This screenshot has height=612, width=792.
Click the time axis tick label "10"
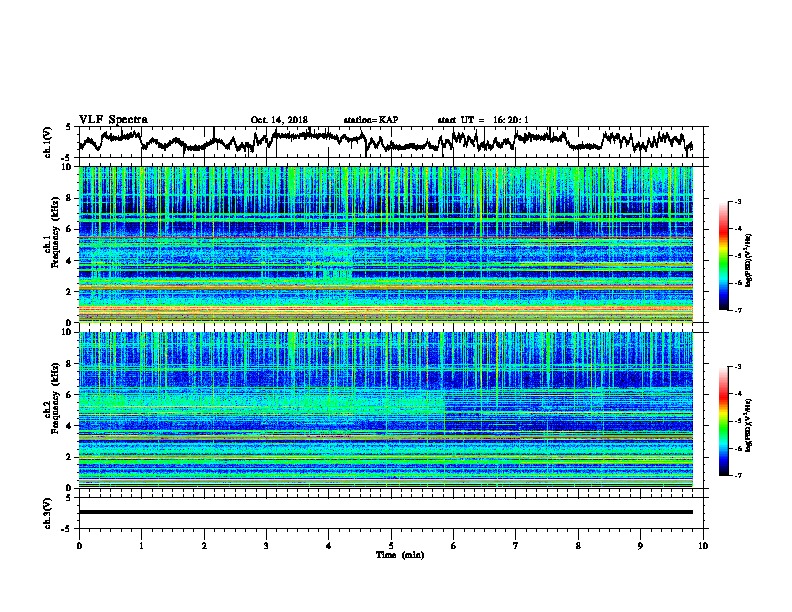click(x=703, y=546)
